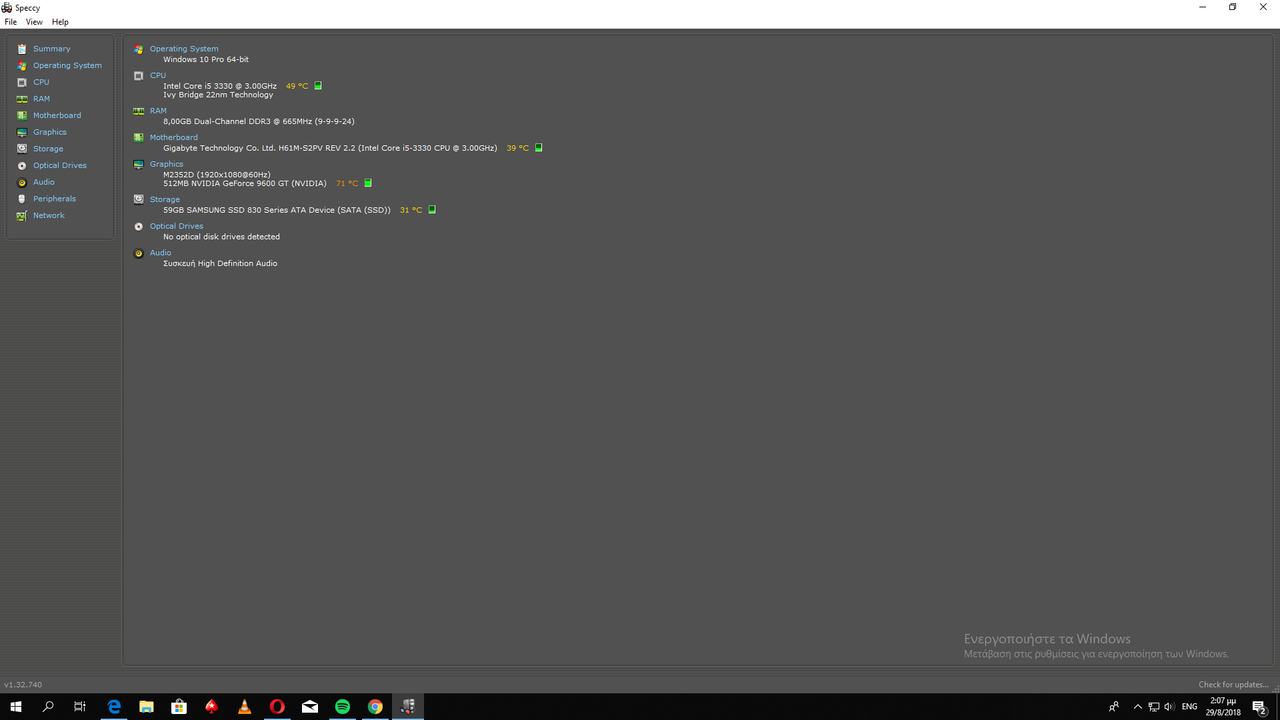Open the notification center icon
The width and height of the screenshot is (1280, 720).
[1260, 707]
